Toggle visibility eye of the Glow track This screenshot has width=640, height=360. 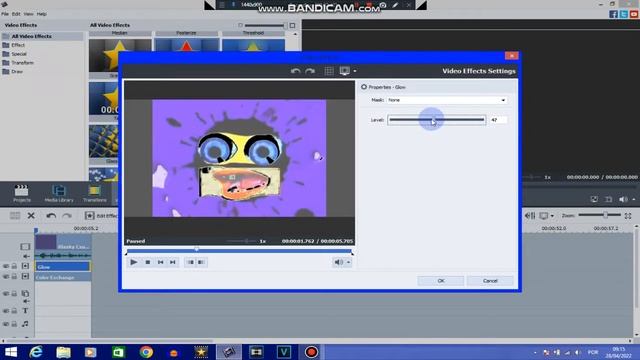pos(6,266)
